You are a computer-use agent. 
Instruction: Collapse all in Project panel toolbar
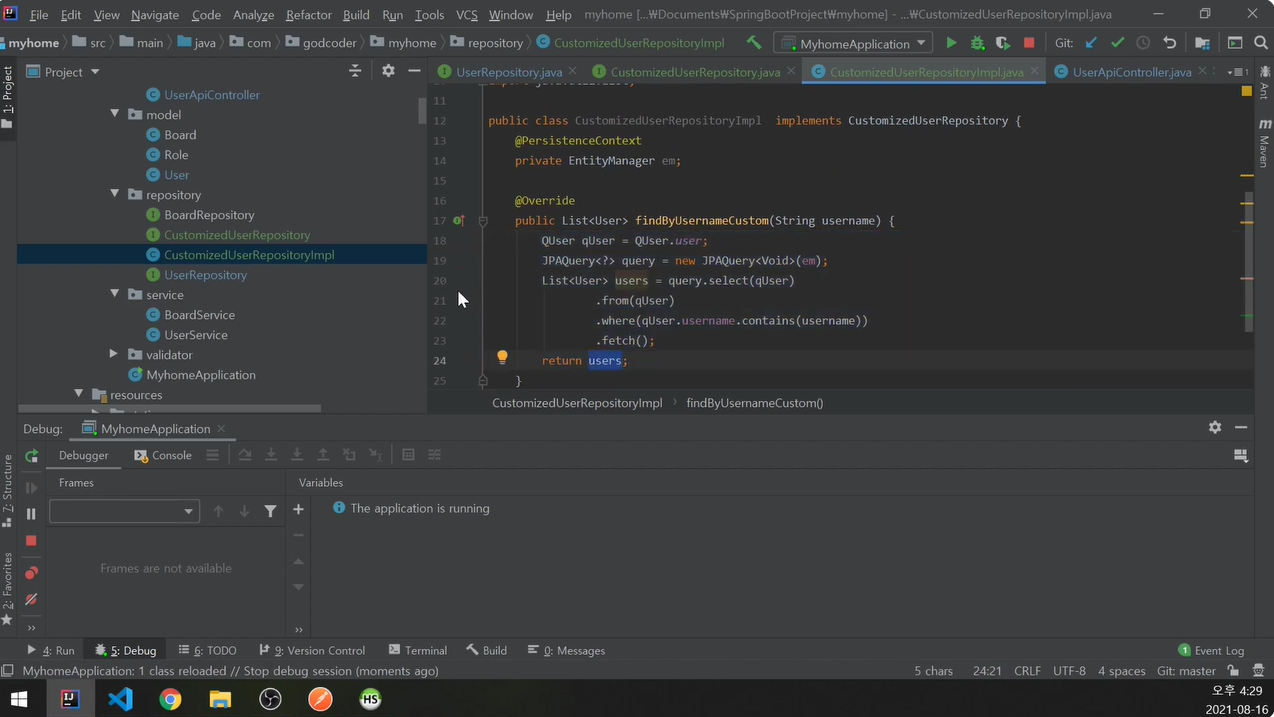[x=355, y=71]
